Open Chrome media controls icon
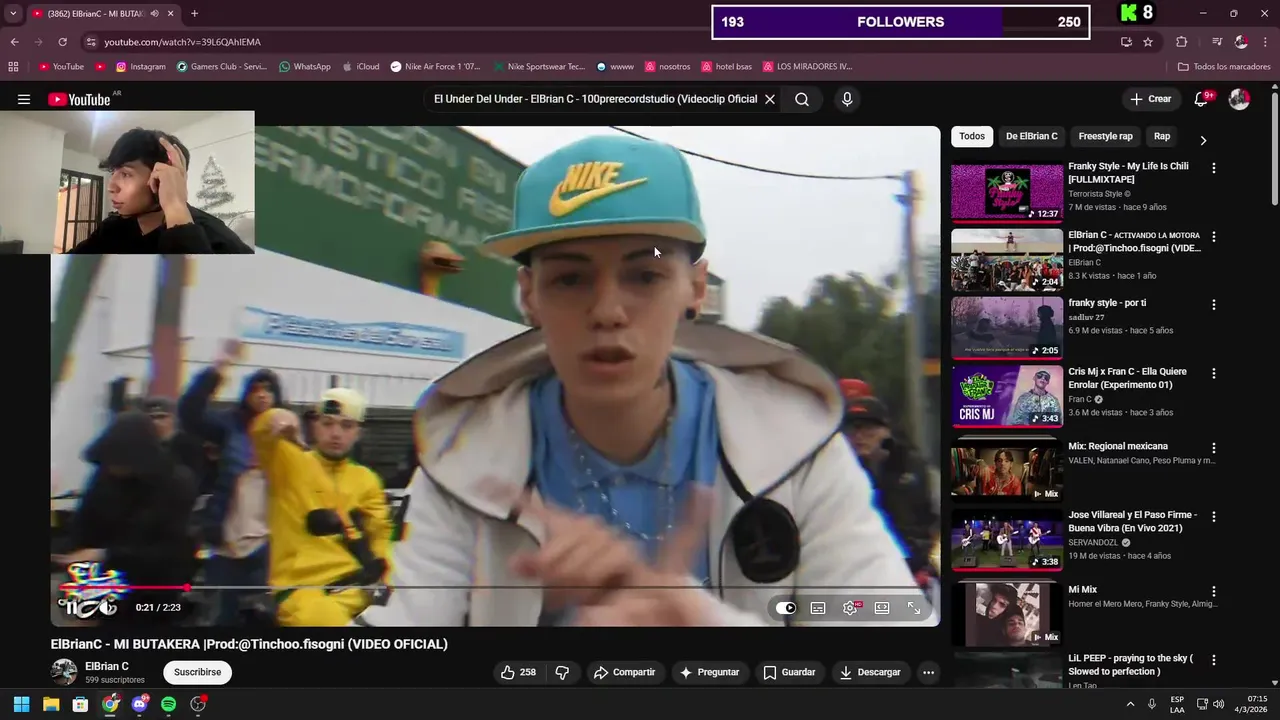This screenshot has width=1280, height=720. click(x=1217, y=42)
